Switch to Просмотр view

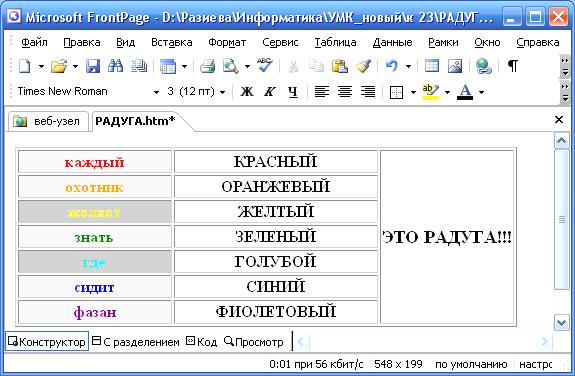[254, 342]
